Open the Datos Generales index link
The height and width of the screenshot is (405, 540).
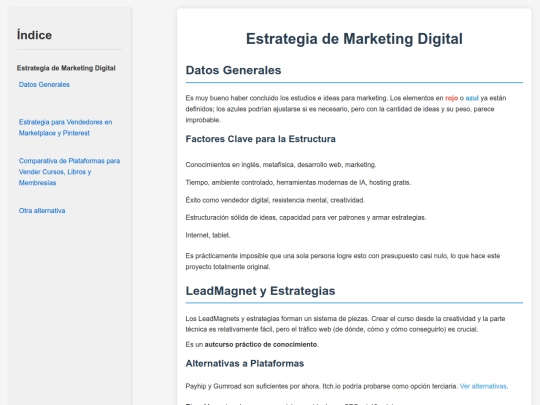(x=44, y=84)
